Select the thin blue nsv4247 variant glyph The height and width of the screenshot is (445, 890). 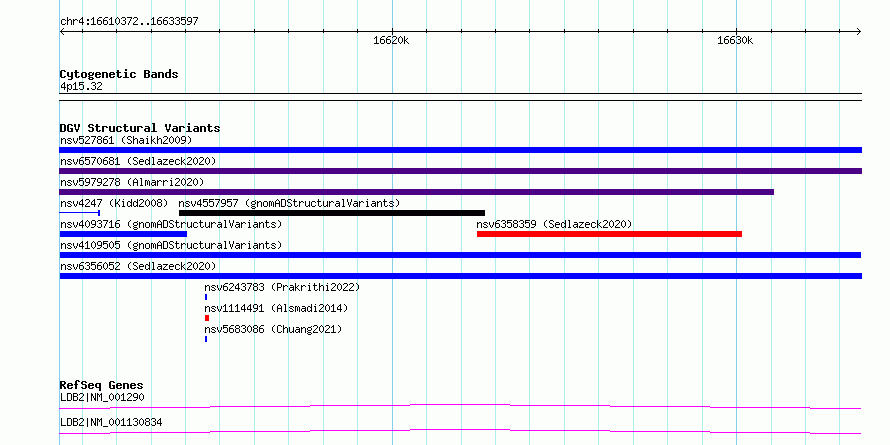(x=80, y=213)
